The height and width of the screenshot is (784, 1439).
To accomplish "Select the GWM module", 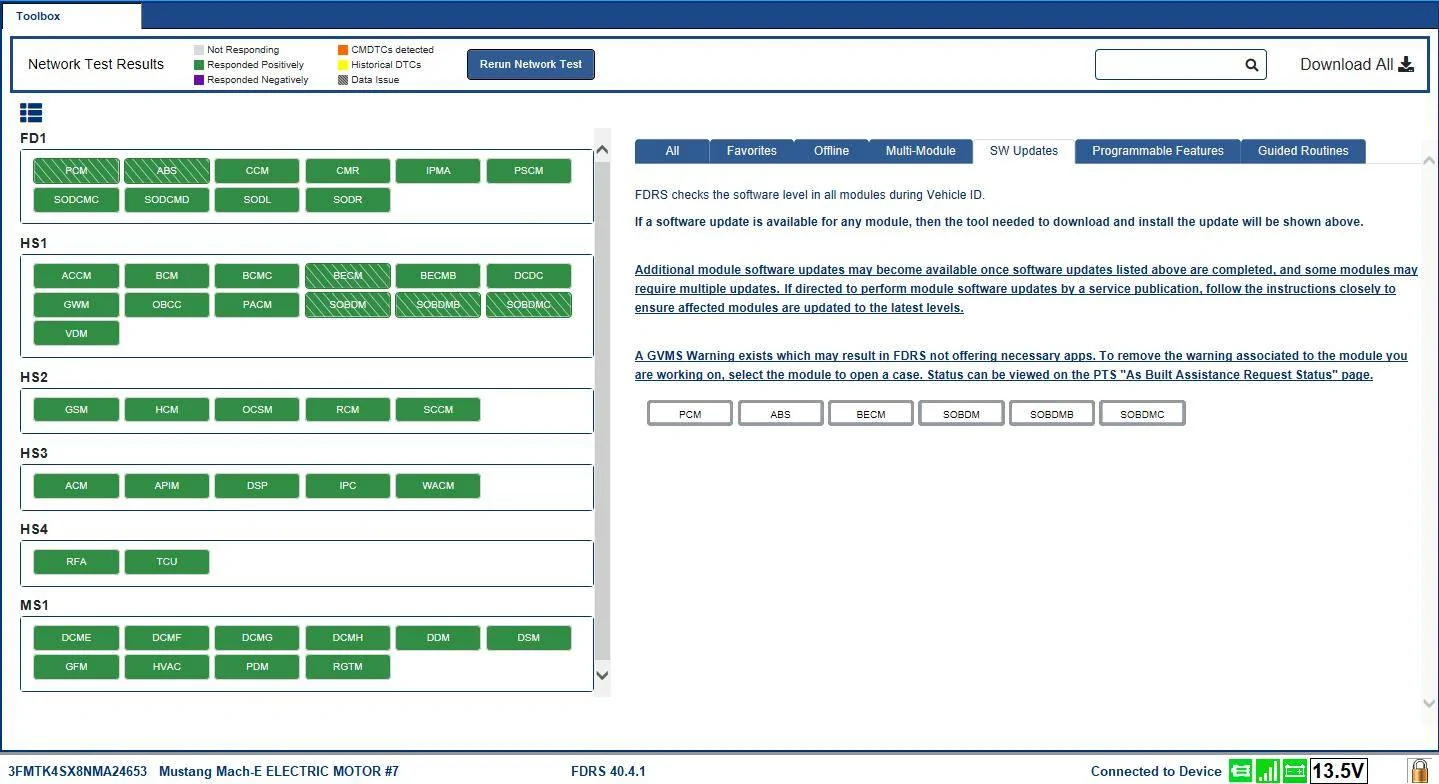I will (76, 305).
